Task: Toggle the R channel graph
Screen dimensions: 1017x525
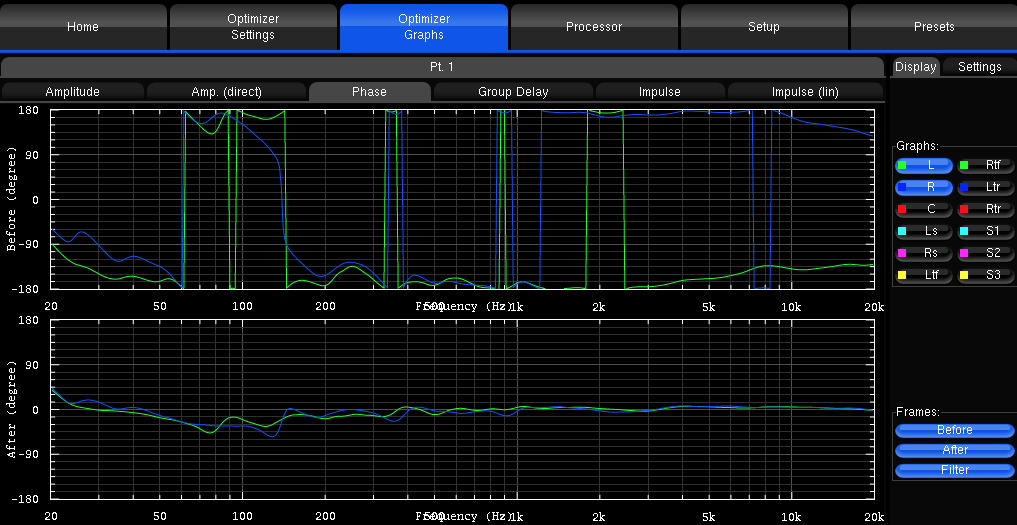Action: tap(923, 187)
